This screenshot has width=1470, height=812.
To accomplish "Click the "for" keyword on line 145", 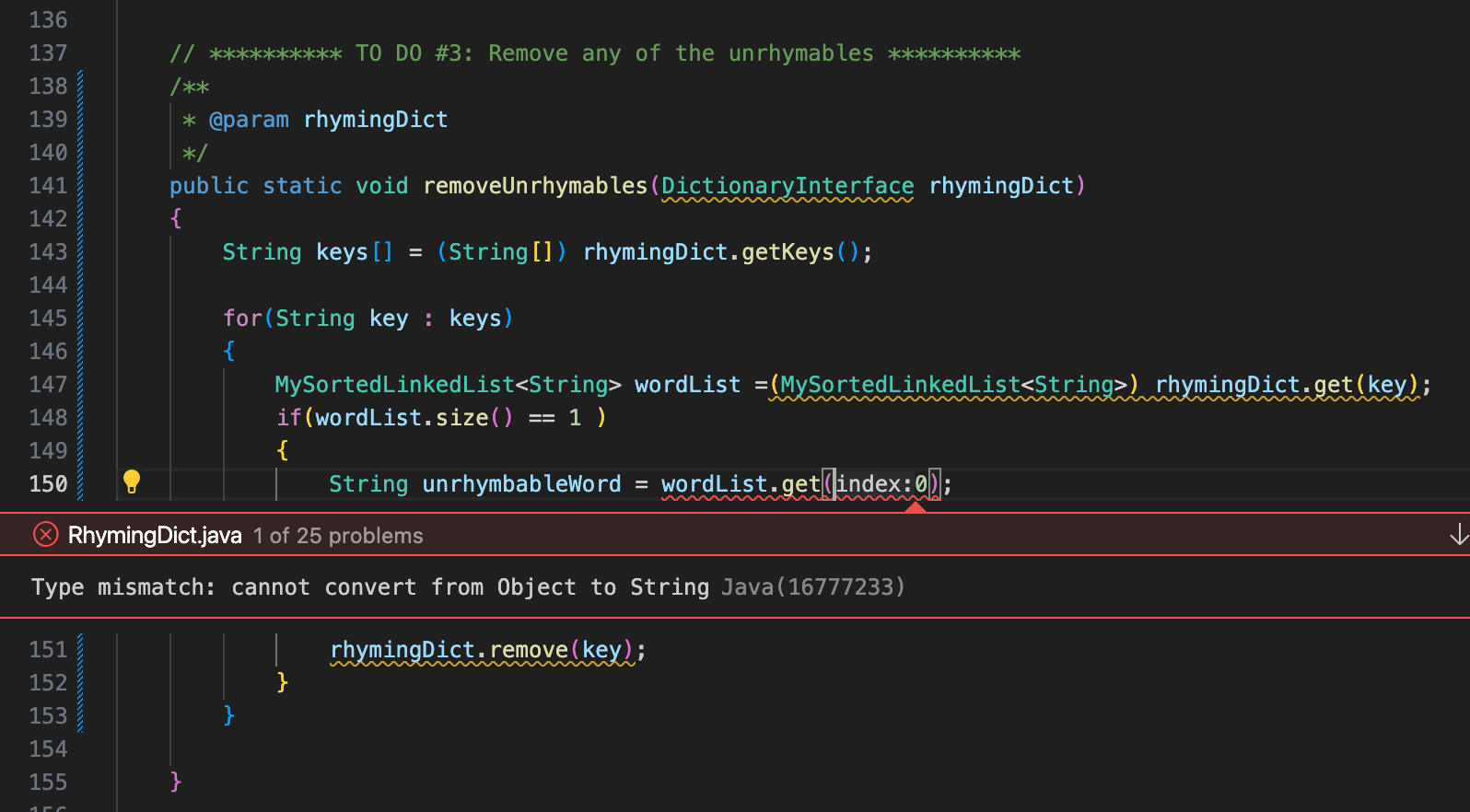I will click(x=243, y=319).
